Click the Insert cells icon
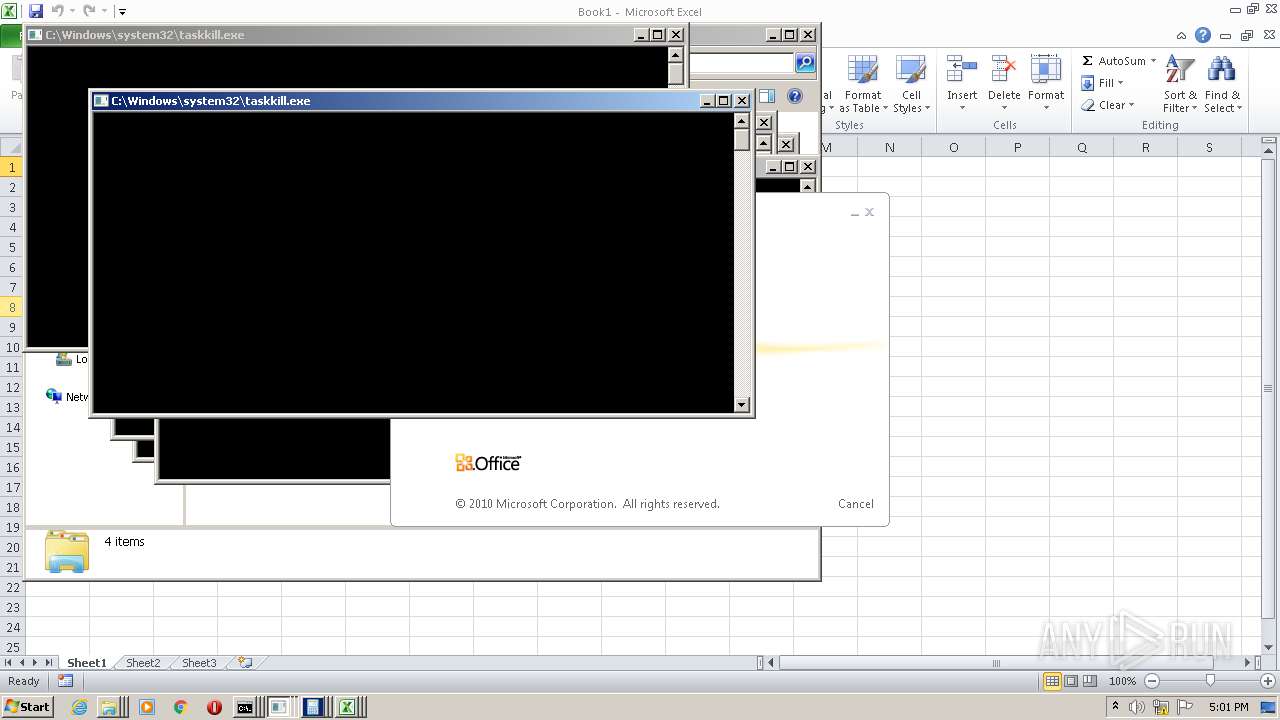The image size is (1280, 720). tap(962, 70)
